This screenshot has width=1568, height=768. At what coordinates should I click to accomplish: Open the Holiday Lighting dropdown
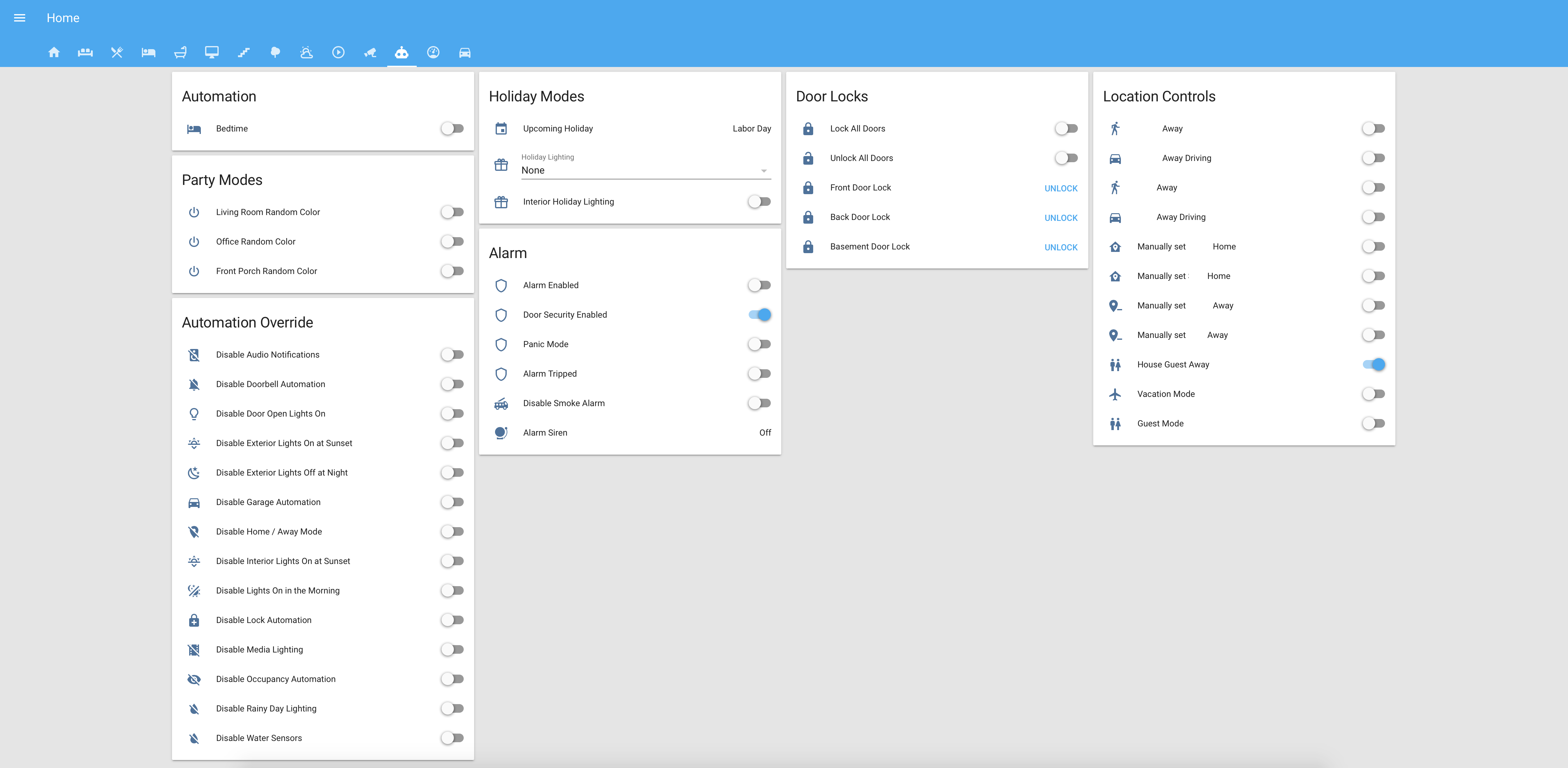point(639,170)
